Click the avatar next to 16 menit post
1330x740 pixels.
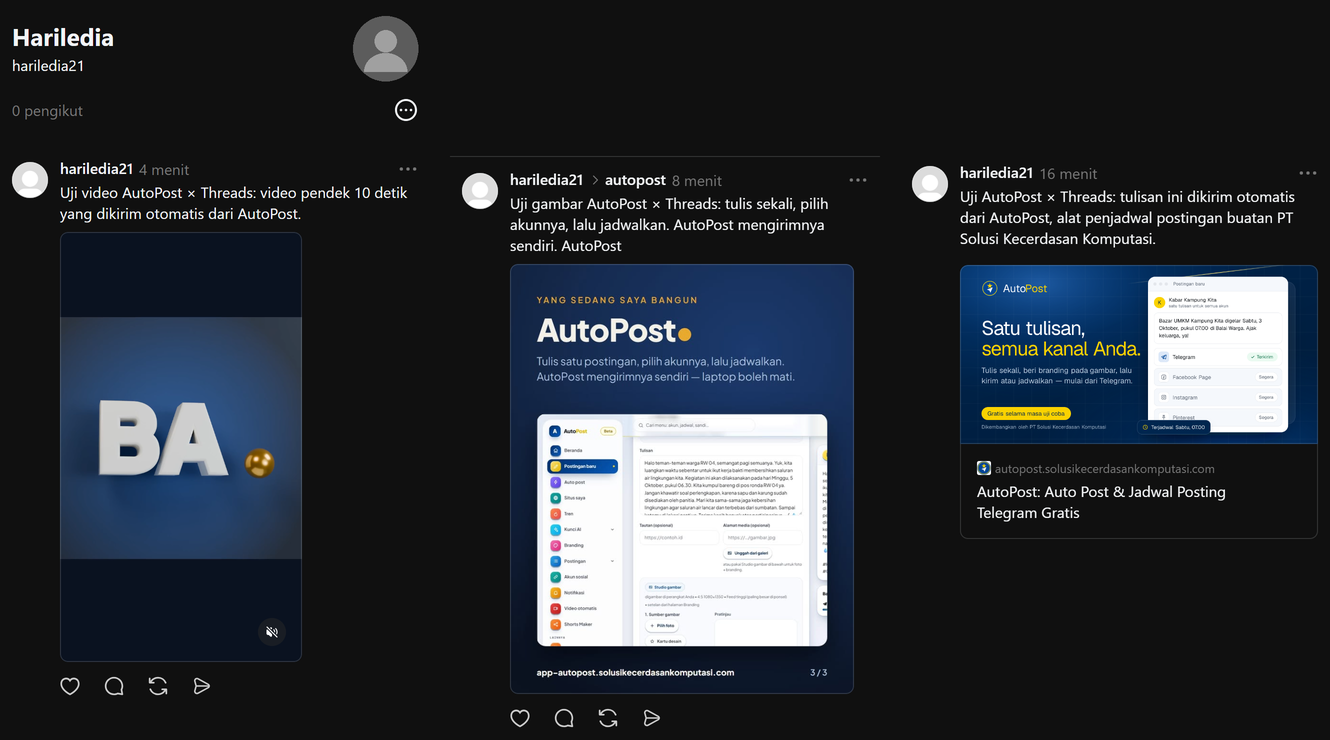point(930,184)
